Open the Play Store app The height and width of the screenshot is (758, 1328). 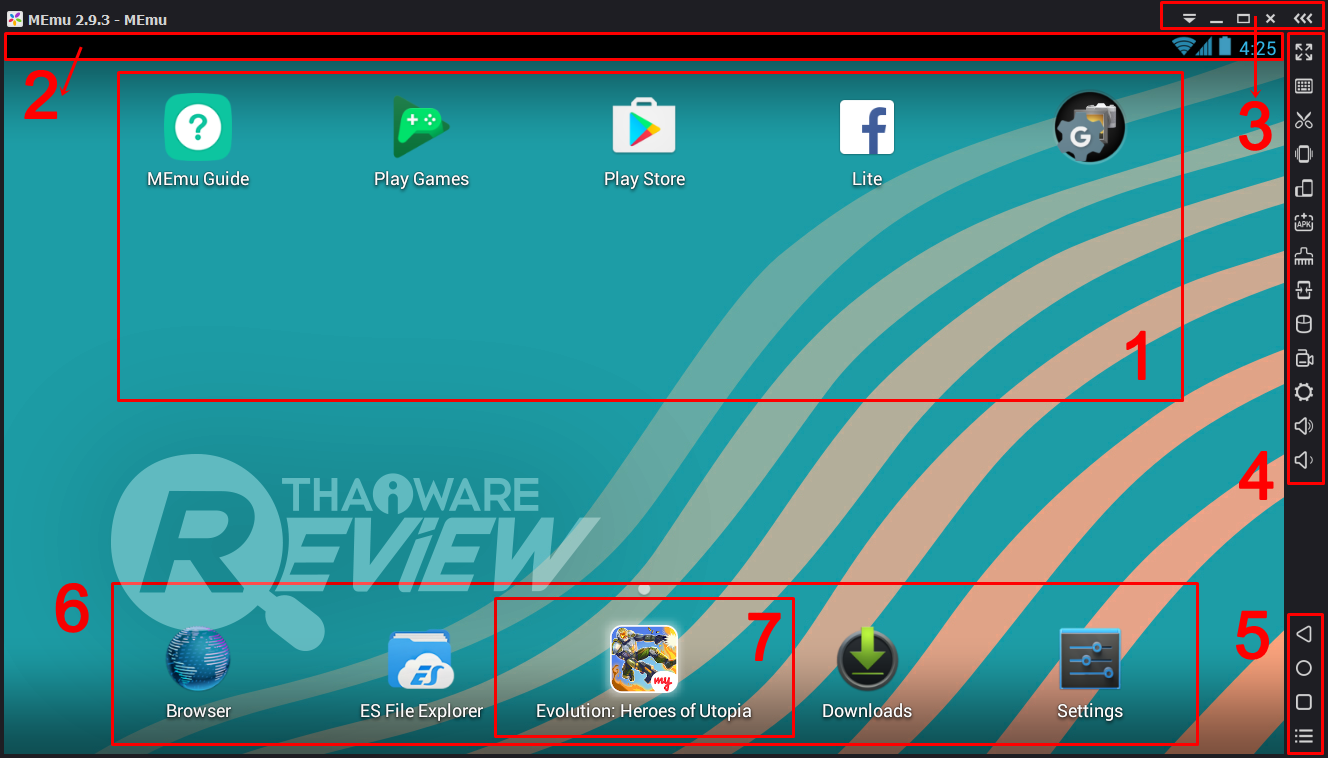click(644, 127)
